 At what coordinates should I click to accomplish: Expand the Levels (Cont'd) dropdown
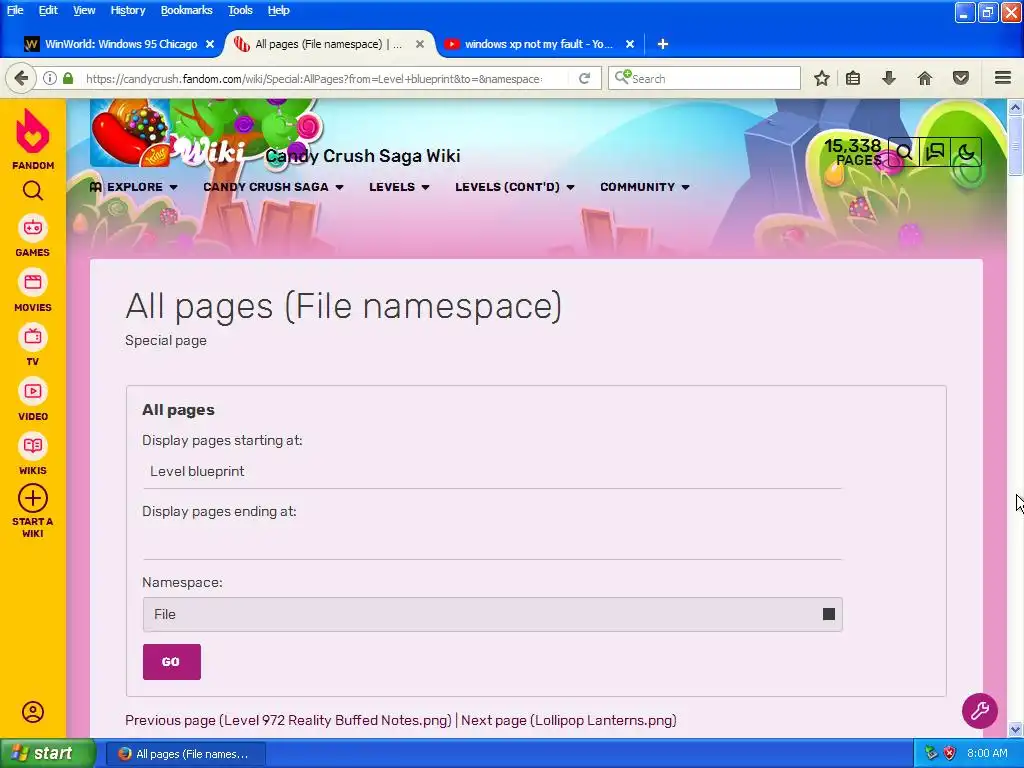[515, 187]
